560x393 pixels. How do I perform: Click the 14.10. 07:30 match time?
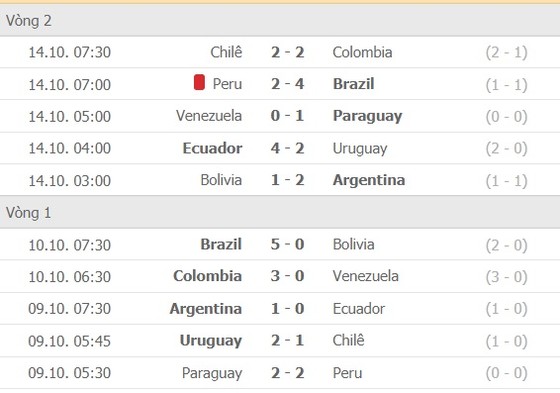[x=70, y=52]
